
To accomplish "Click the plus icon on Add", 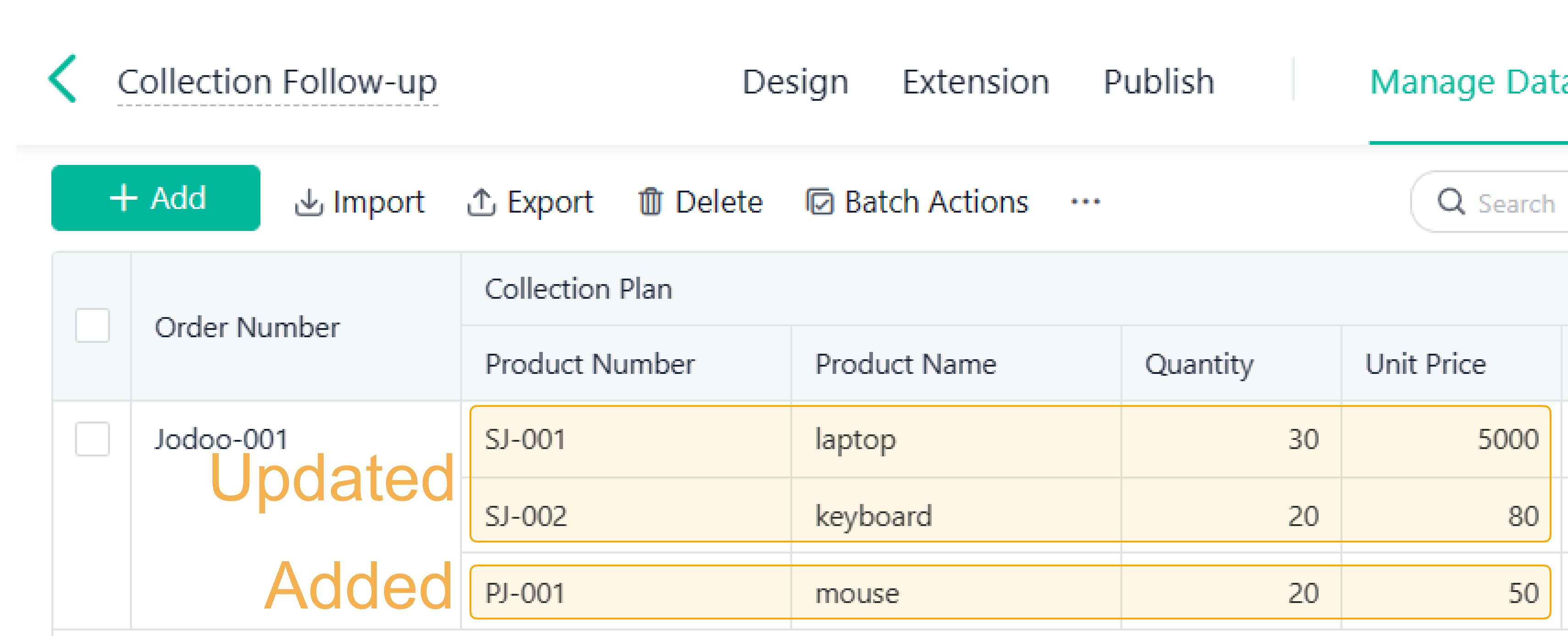I will (124, 198).
